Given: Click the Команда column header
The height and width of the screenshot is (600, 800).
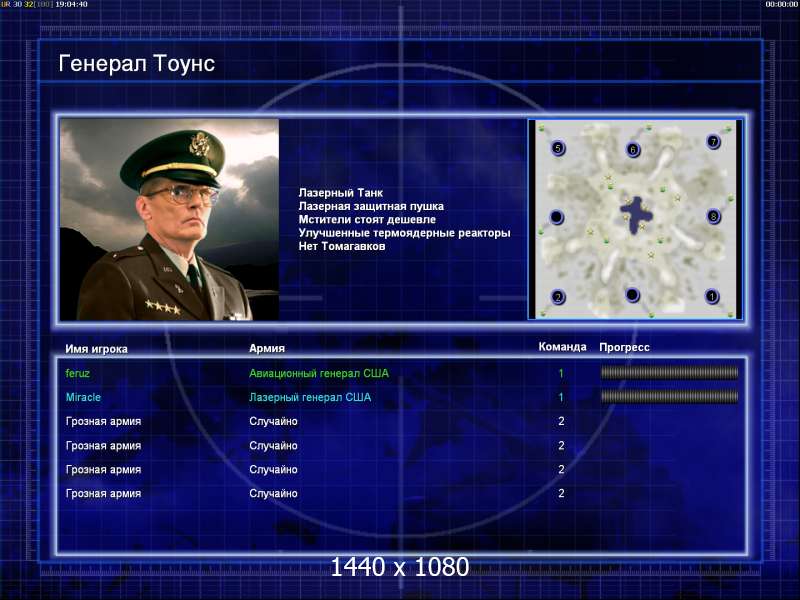Looking at the screenshot, I should click(x=562, y=347).
